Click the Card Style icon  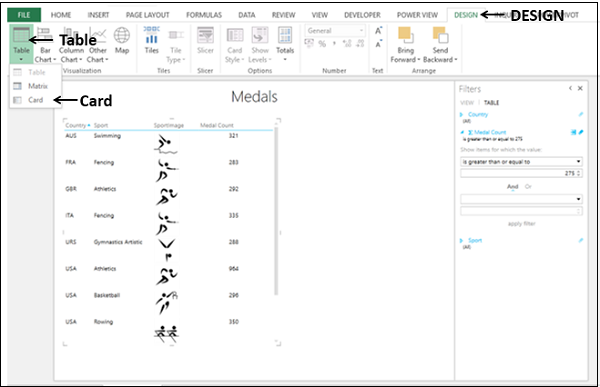[x=234, y=45]
